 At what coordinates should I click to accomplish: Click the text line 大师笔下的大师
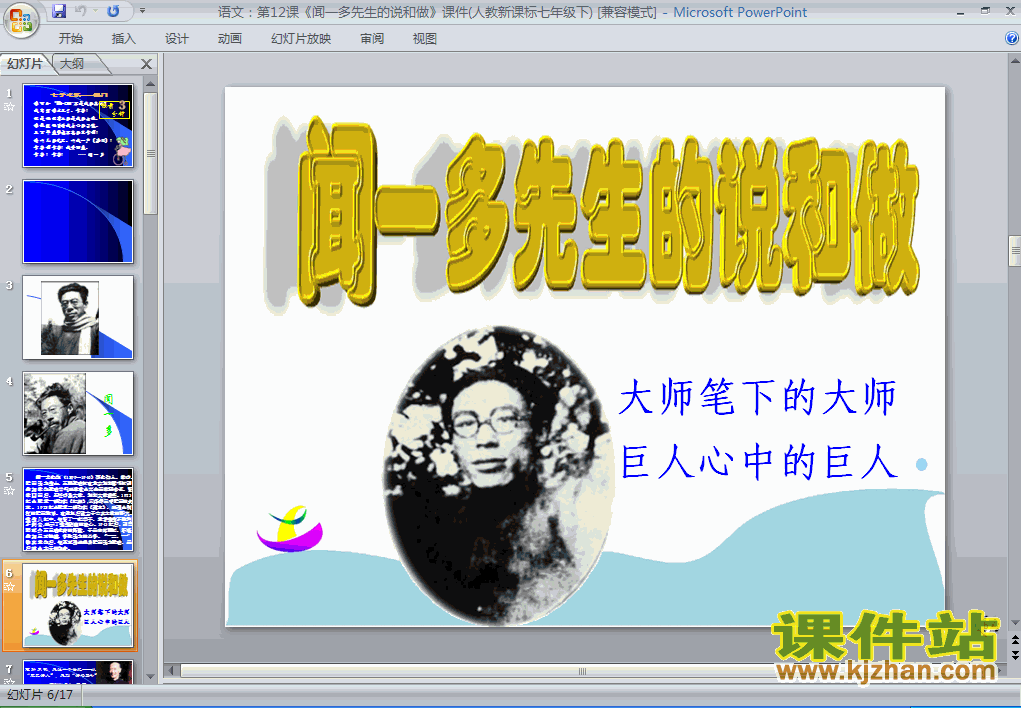click(x=757, y=397)
